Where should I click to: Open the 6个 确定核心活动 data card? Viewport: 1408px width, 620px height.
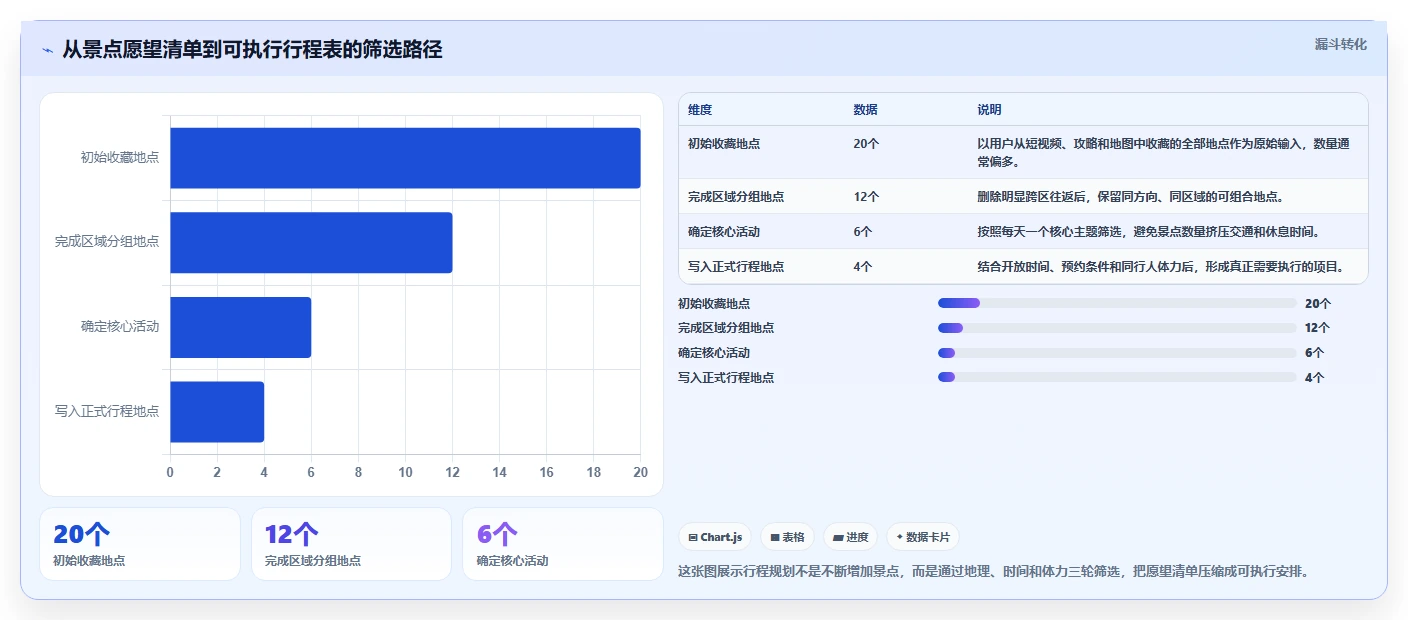coord(563,544)
